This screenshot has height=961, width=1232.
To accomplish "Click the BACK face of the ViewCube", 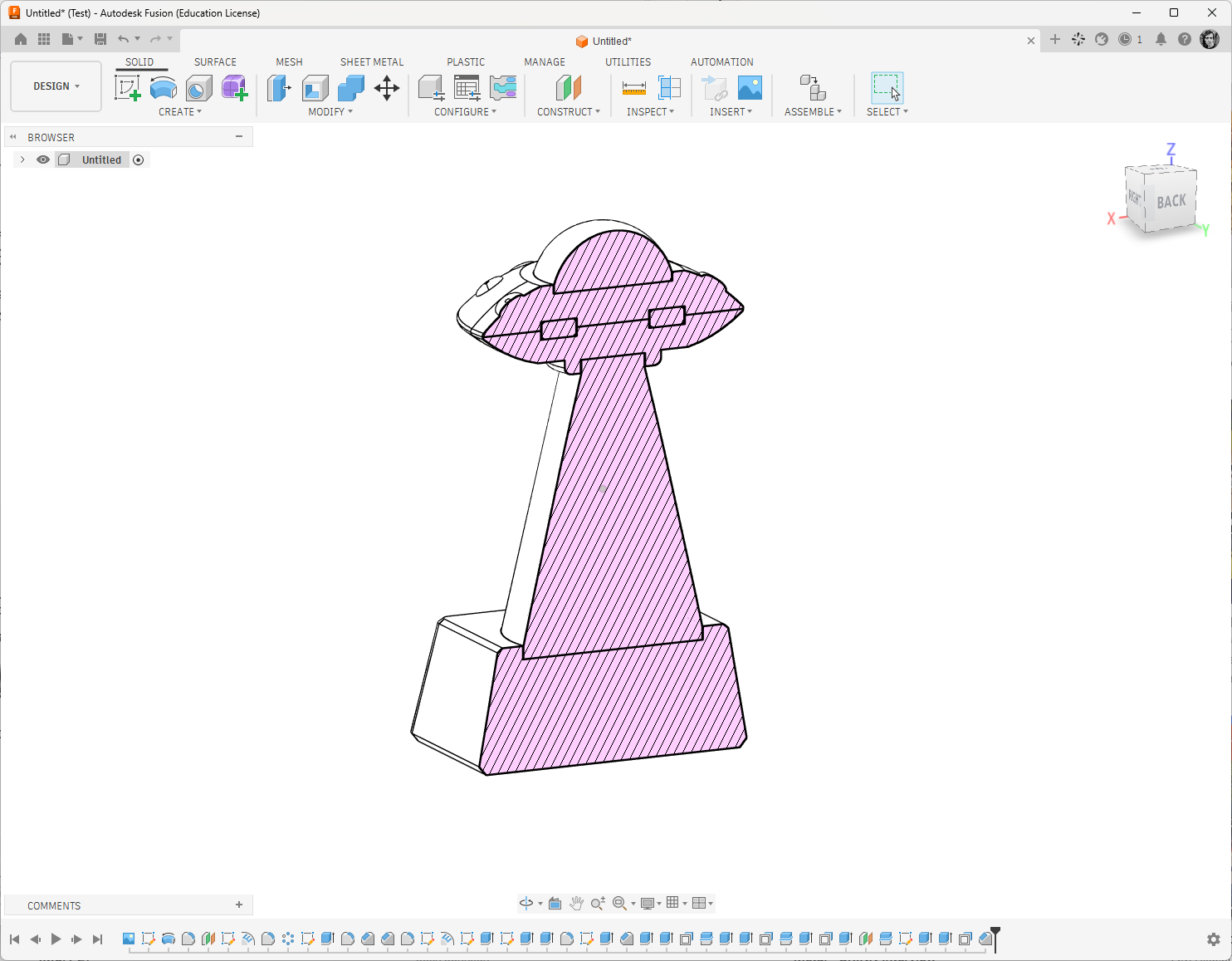I will point(1171,201).
